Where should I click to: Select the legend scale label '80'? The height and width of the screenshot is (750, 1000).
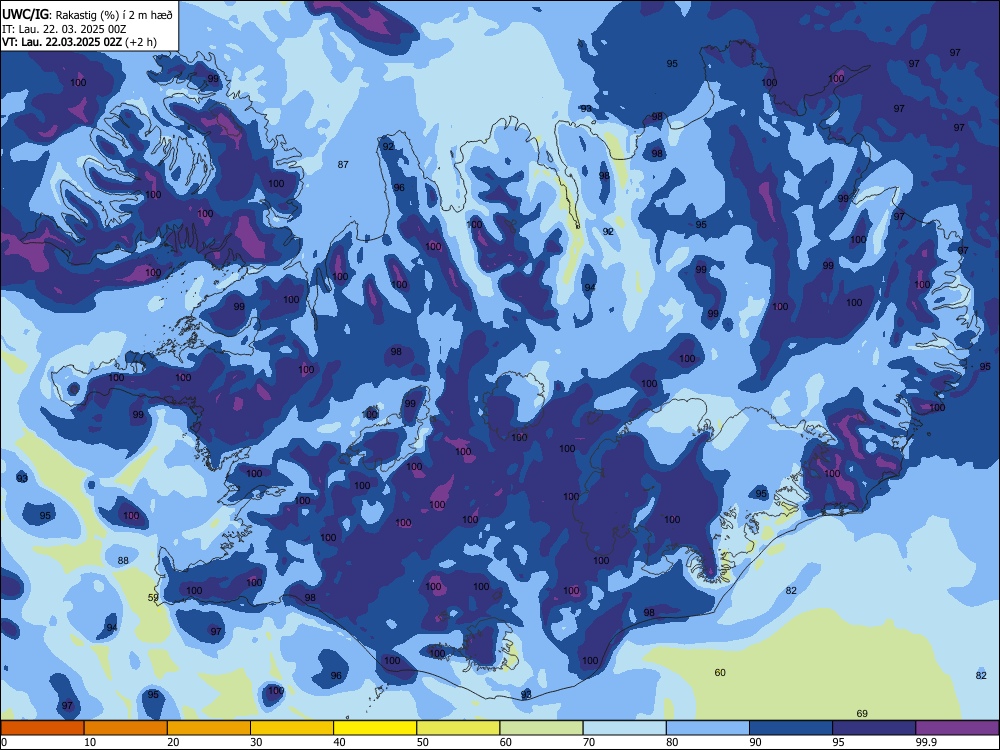pos(672,742)
